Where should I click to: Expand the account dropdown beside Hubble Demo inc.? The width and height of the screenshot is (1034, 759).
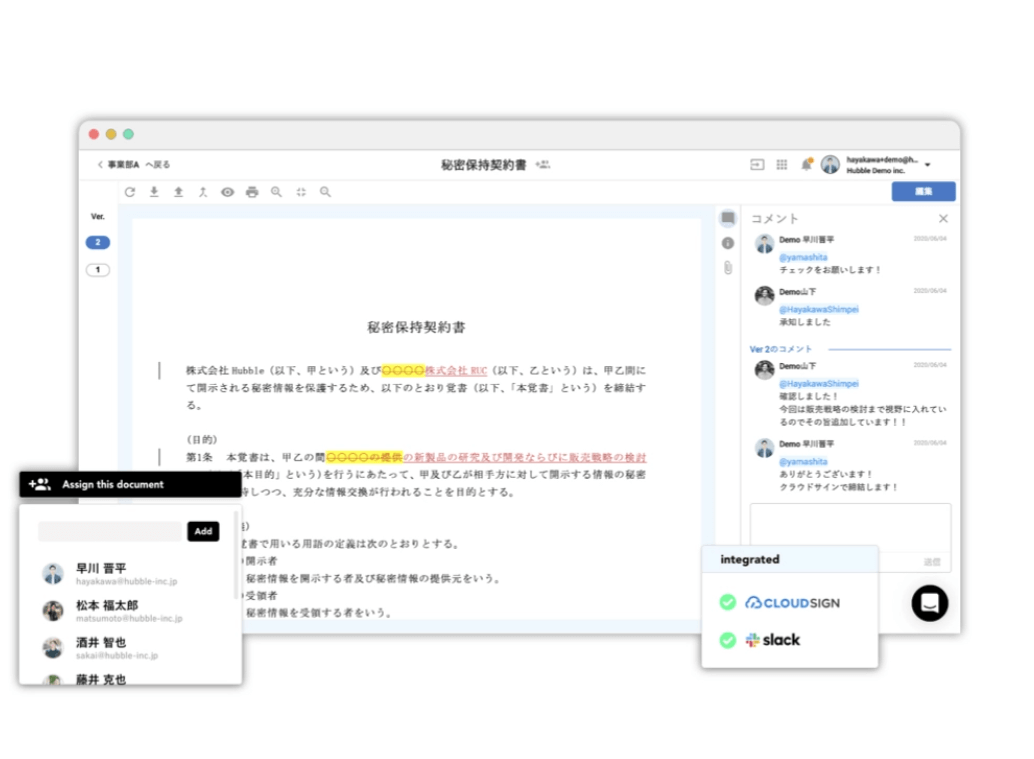(928, 165)
